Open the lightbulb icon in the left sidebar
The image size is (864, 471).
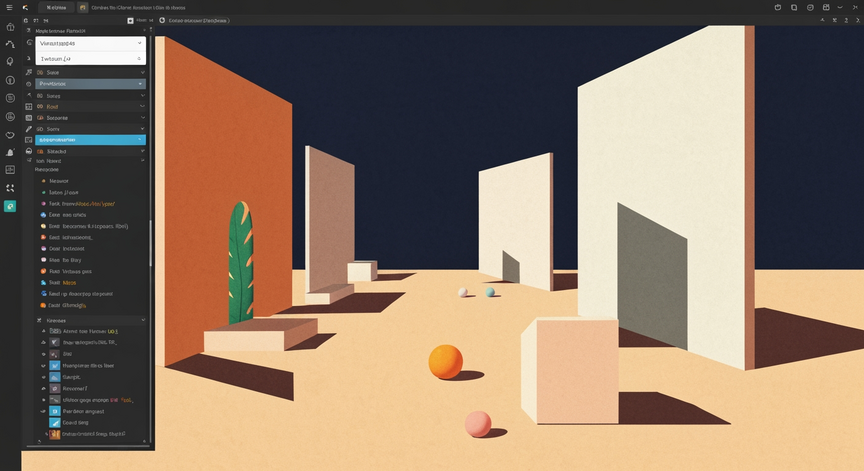[x=10, y=62]
